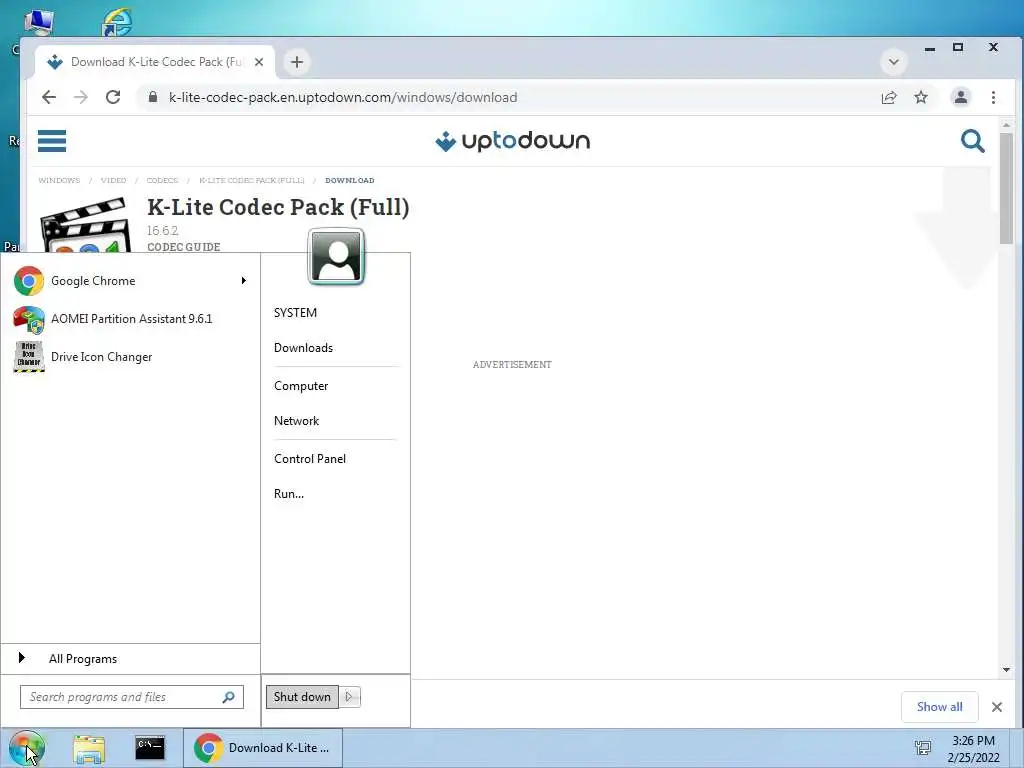Click the user account picture
The width and height of the screenshot is (1024, 768).
(x=336, y=257)
